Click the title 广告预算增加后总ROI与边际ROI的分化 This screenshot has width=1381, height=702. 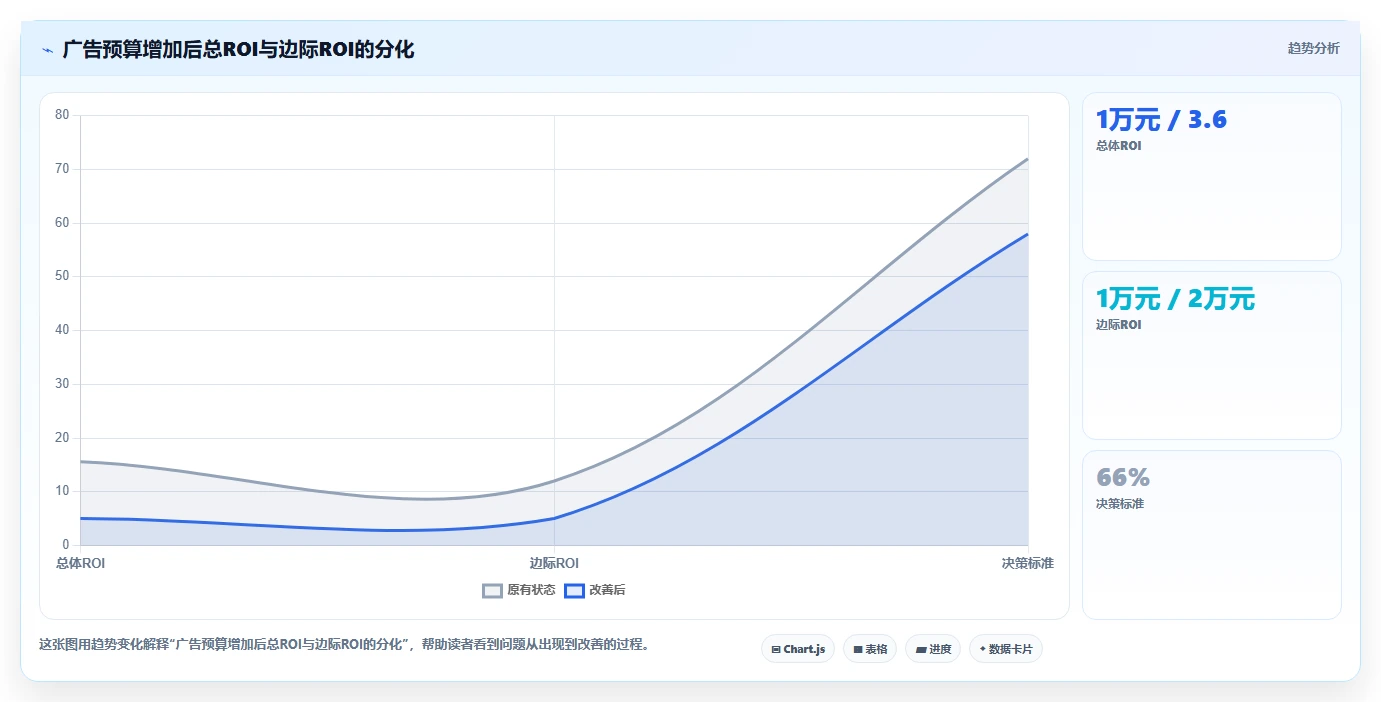238,49
